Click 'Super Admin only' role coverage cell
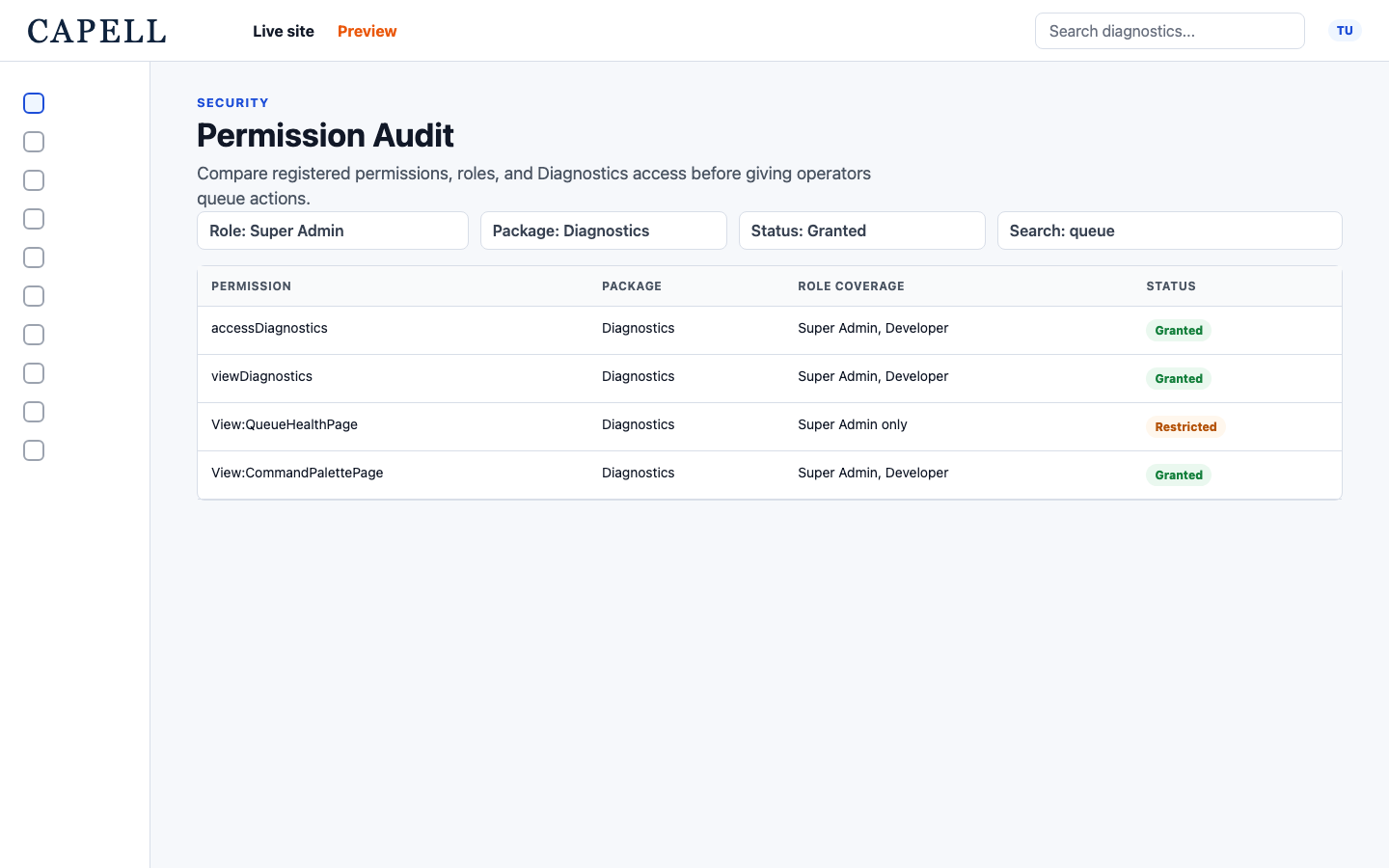The height and width of the screenshot is (868, 1389). tap(853, 424)
